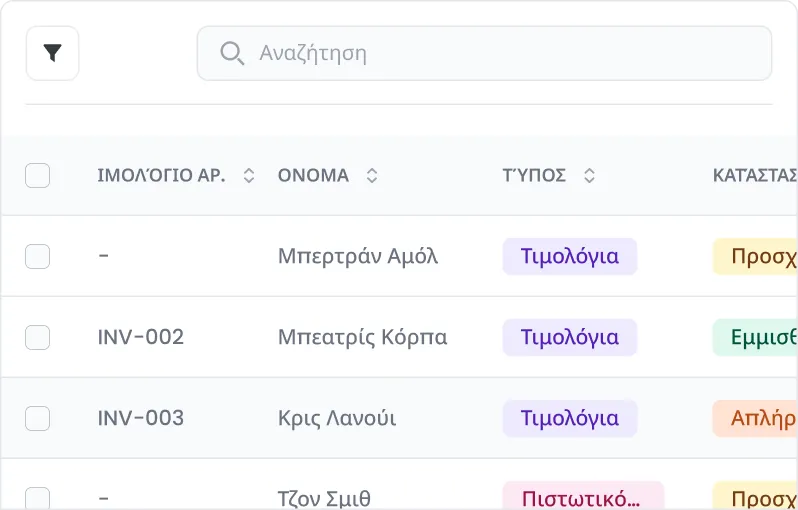Select the INV-002 invoice number
This screenshot has height=510, width=798.
pyautogui.click(x=140, y=337)
